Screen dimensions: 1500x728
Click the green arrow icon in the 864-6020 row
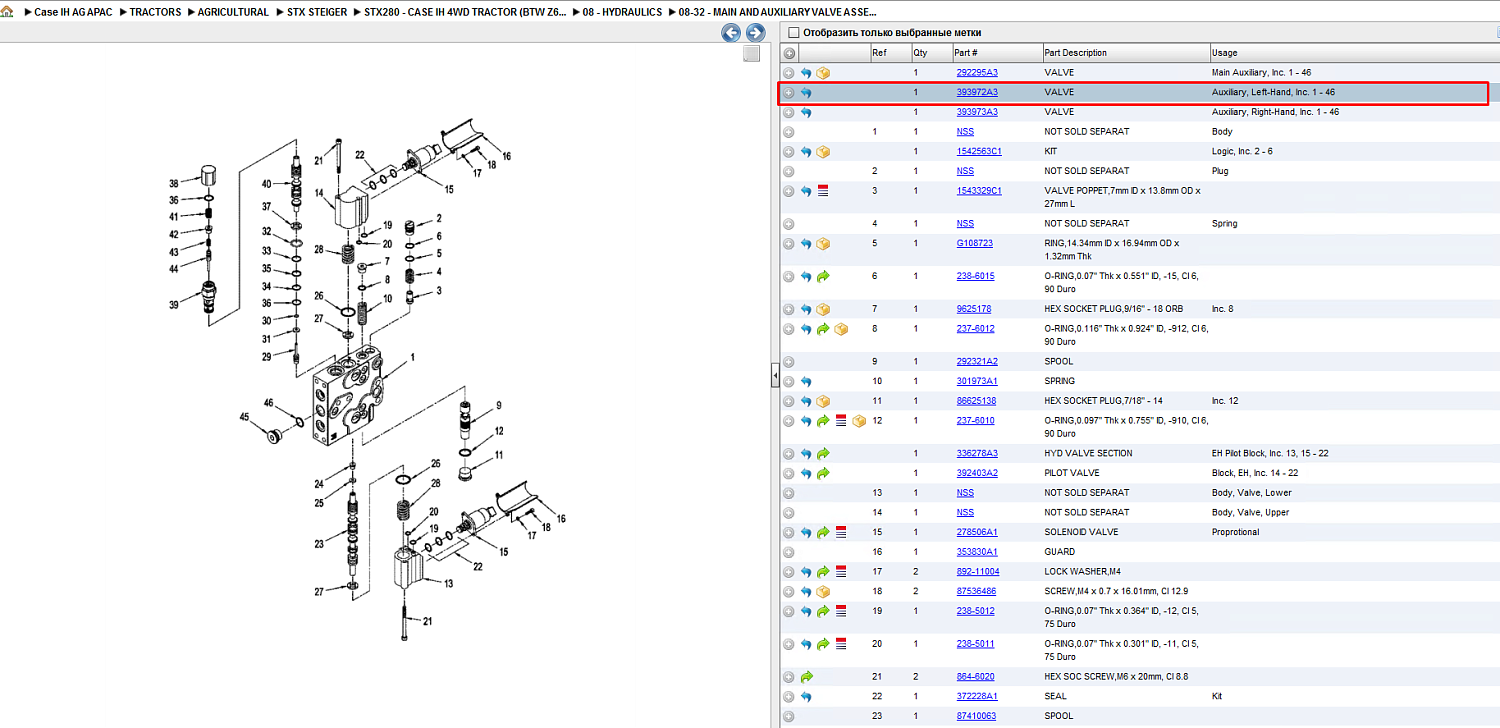pos(806,677)
